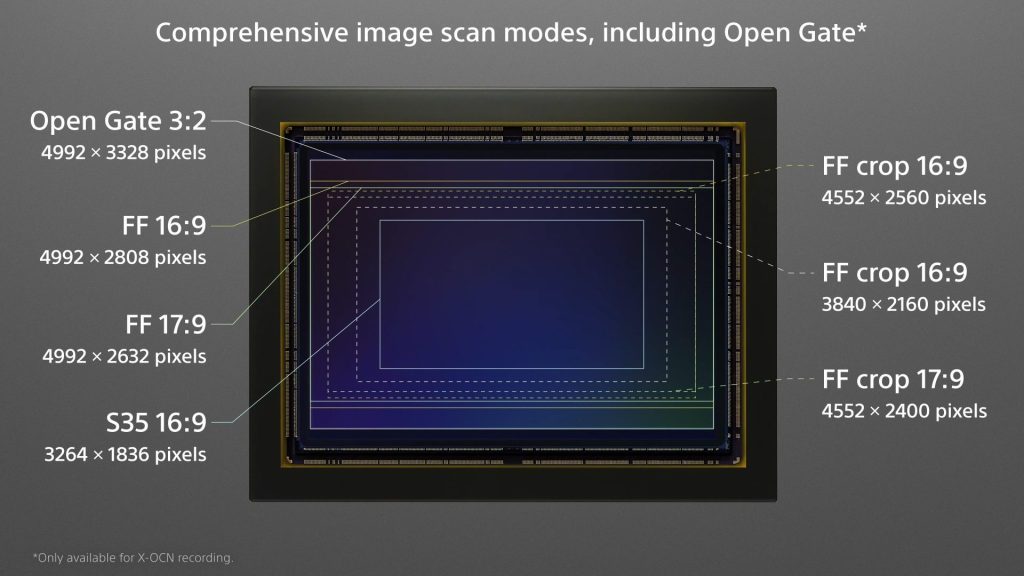Click the Open Gate asterisk in the title
This screenshot has width=1024, height=576.
click(862, 27)
